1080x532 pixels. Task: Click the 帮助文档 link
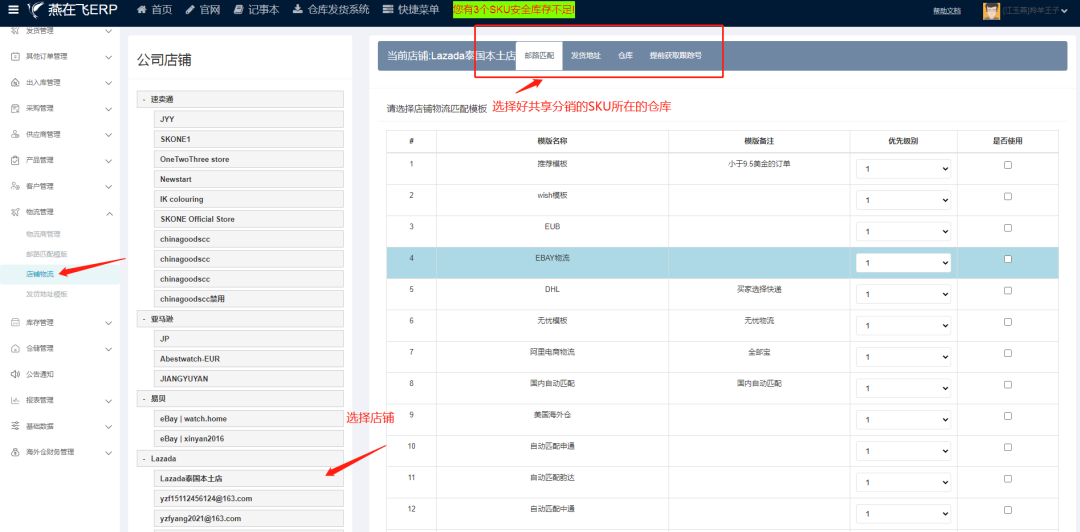[946, 10]
